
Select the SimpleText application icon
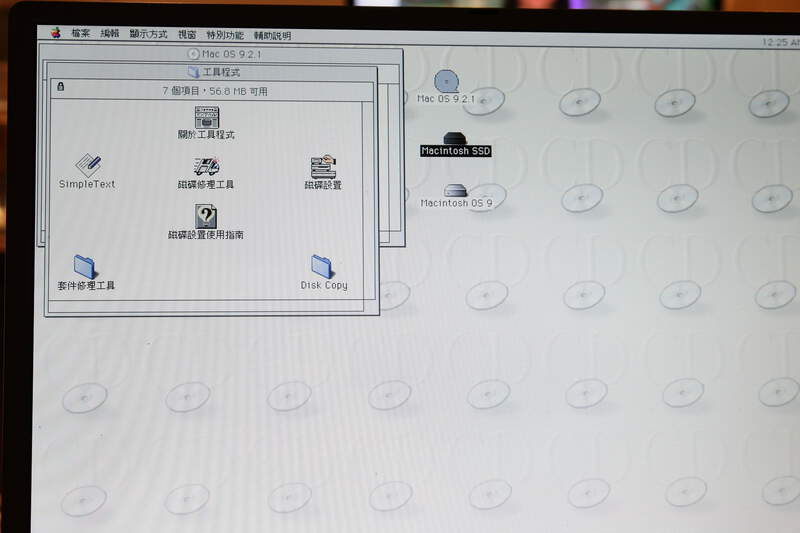coord(88,165)
